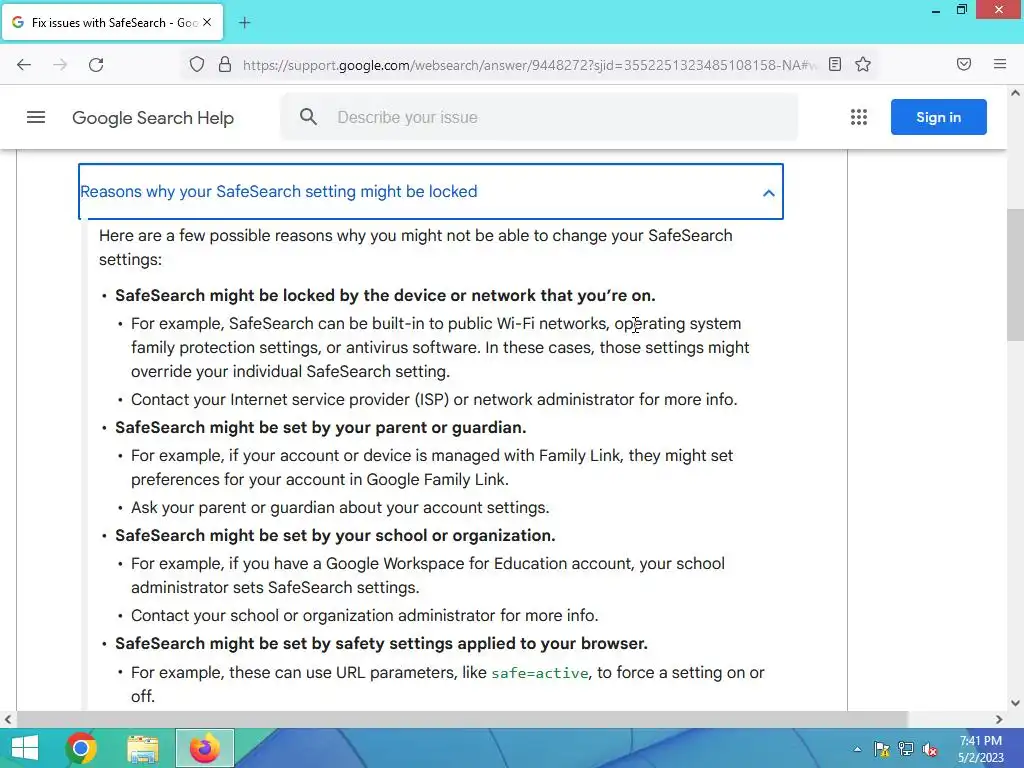
Task: Click horizontal scrollbar right arrow
Action: click(x=999, y=720)
